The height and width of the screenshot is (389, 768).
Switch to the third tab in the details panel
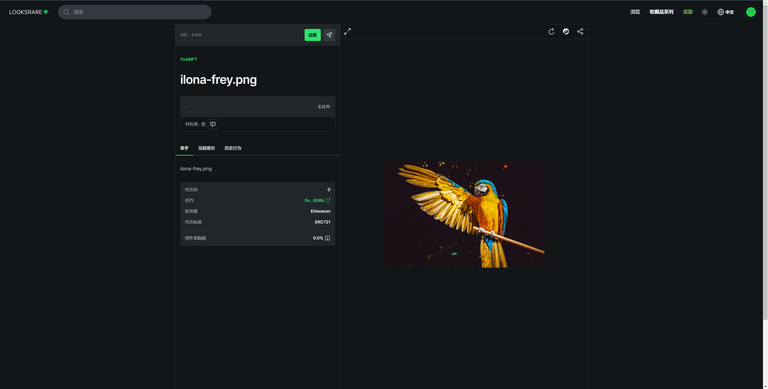coord(233,148)
